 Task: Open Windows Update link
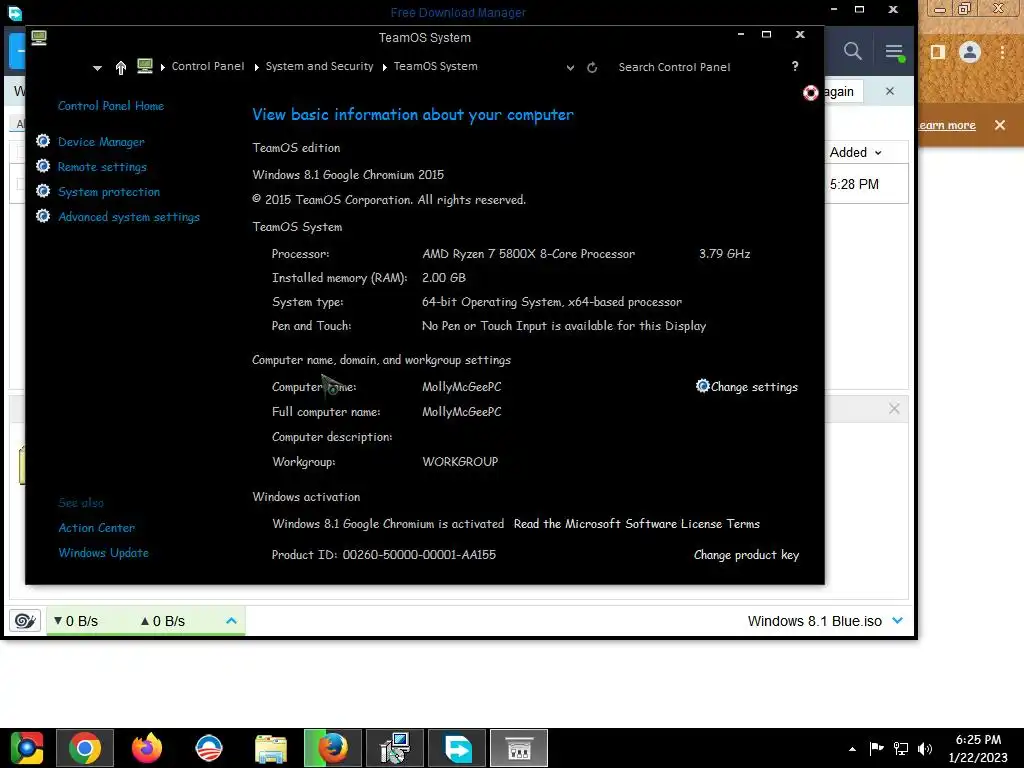coord(103,552)
